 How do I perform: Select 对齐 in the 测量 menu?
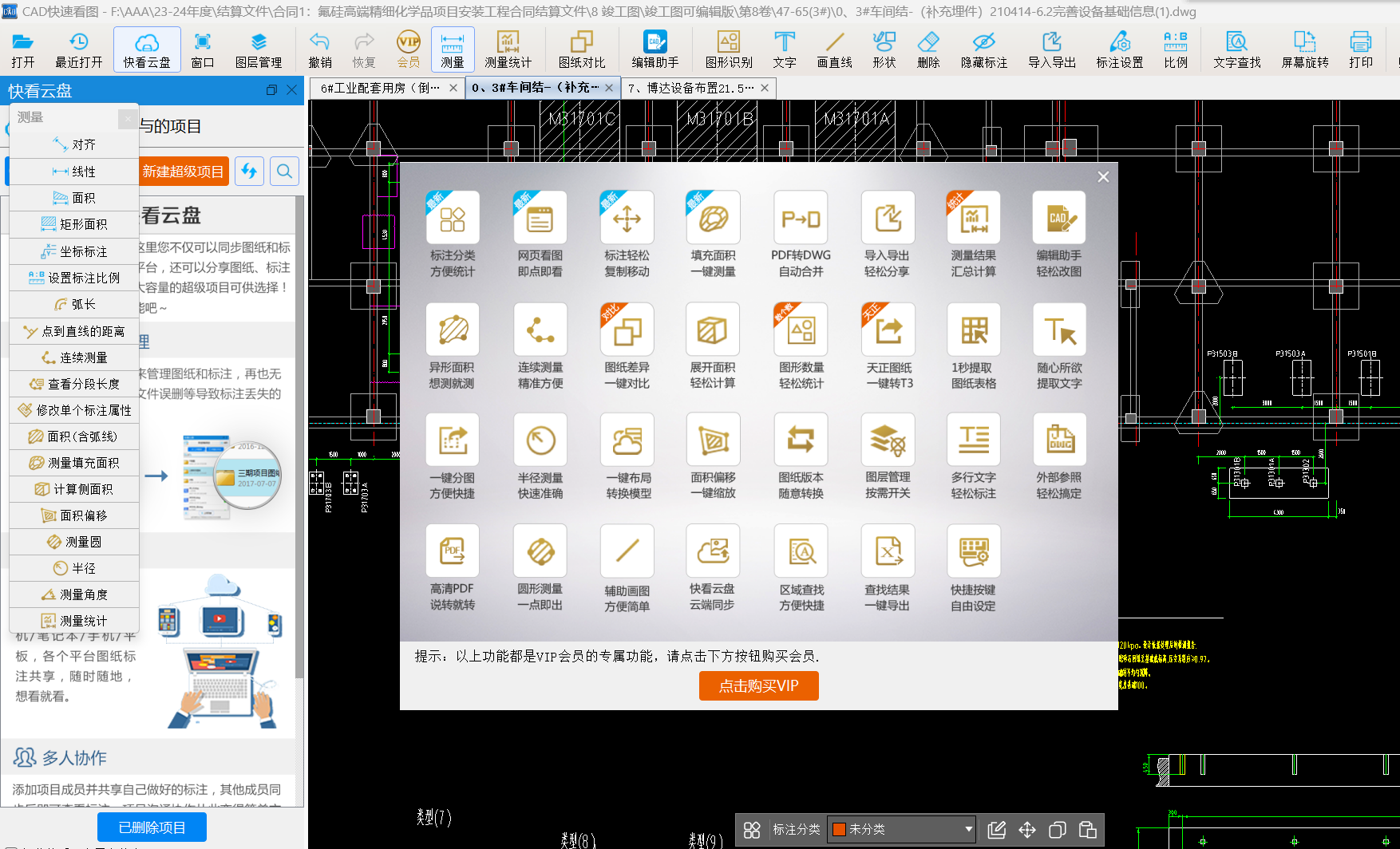pos(74,144)
